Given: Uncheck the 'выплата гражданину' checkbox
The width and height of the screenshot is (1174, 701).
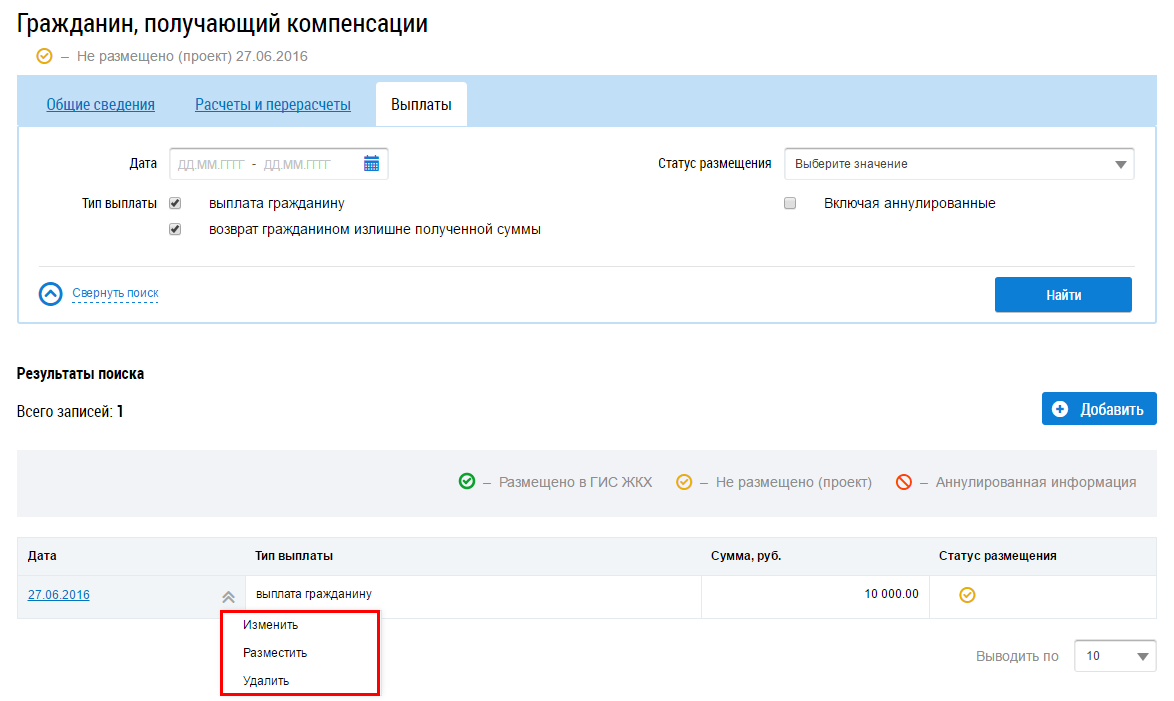Looking at the screenshot, I should click(x=175, y=203).
